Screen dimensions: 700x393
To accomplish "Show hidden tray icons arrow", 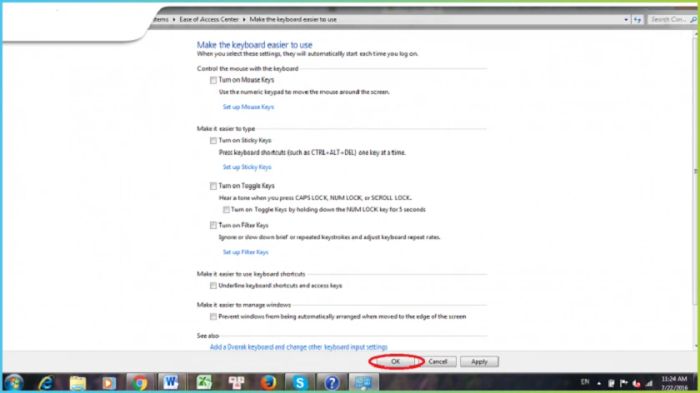I will click(x=599, y=383).
